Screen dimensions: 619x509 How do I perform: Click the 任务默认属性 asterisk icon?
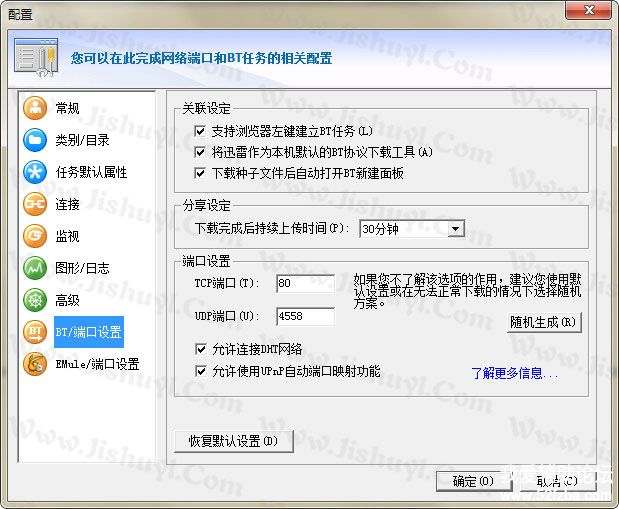click(35, 172)
